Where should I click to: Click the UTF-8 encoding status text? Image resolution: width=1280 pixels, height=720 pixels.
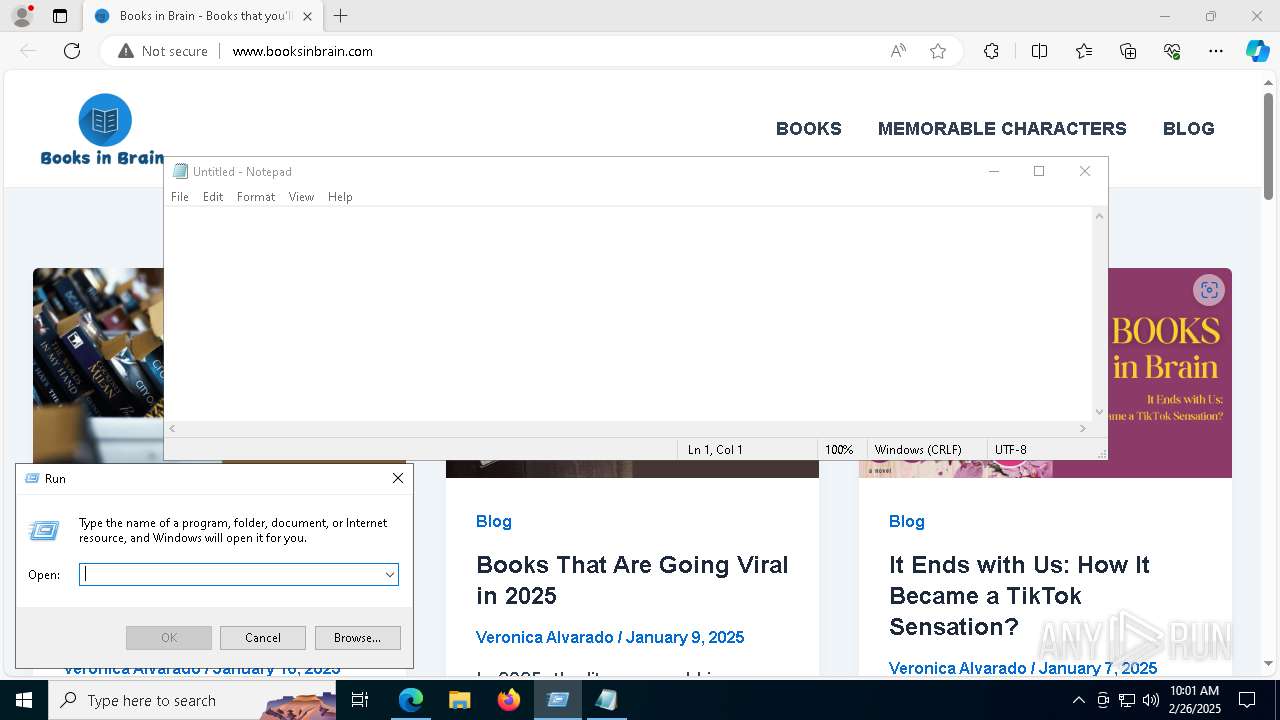pos(1011,450)
